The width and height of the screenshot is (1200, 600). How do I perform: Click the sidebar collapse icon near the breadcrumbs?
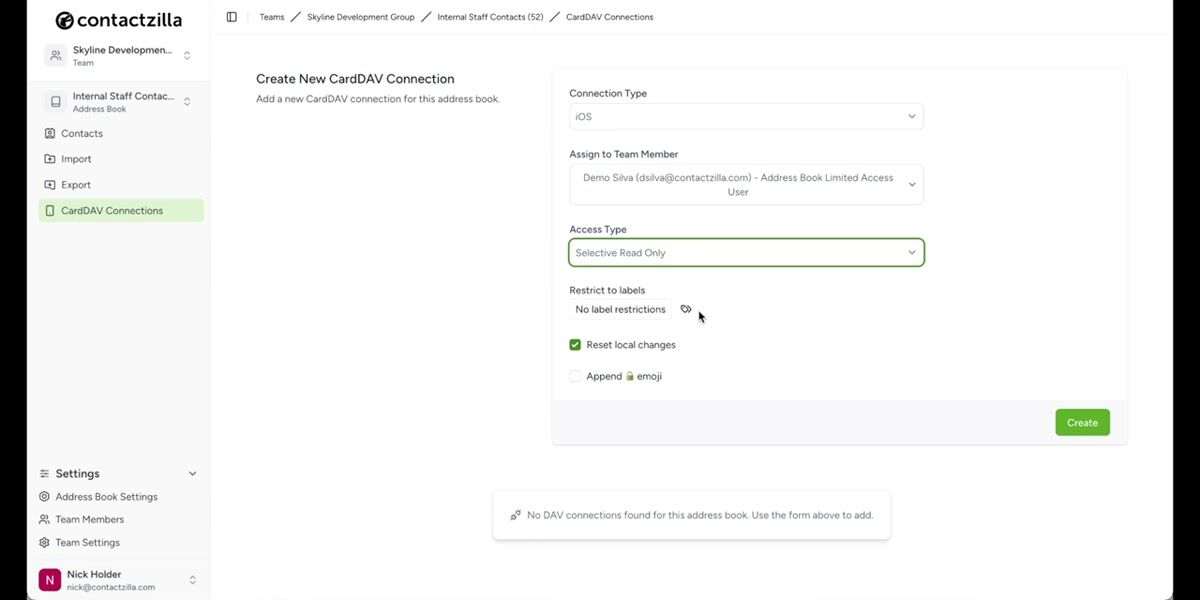(231, 16)
